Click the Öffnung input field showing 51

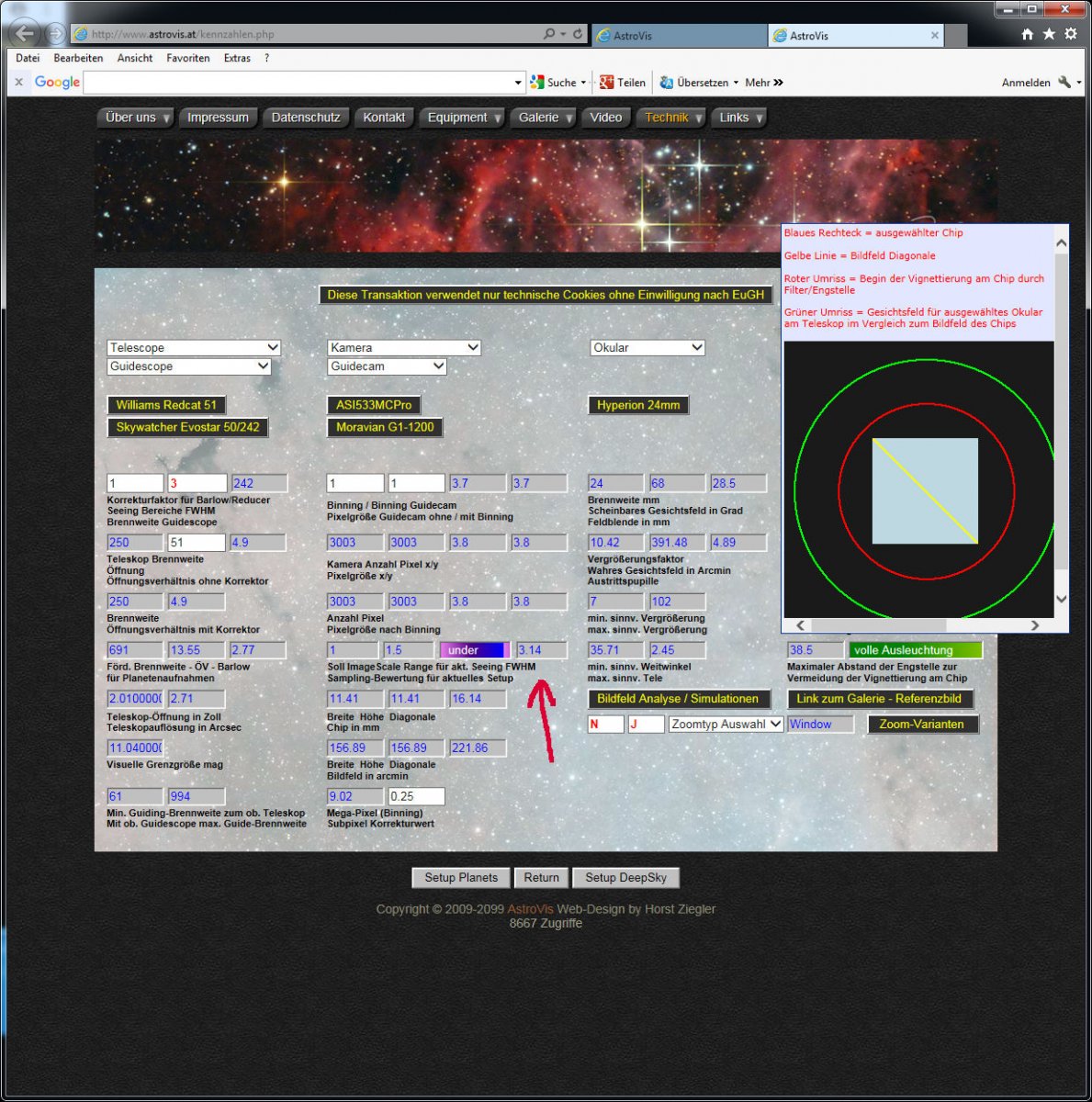(197, 542)
